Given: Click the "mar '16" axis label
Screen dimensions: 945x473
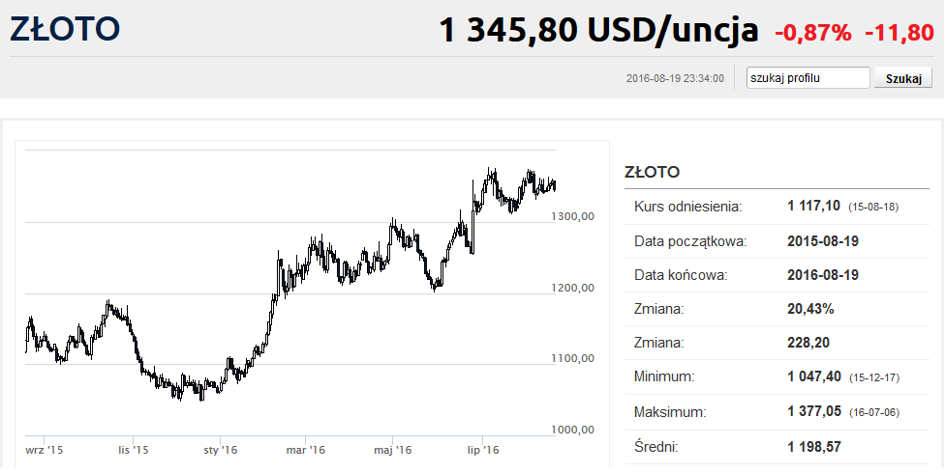Looking at the screenshot, I should [x=306, y=450].
